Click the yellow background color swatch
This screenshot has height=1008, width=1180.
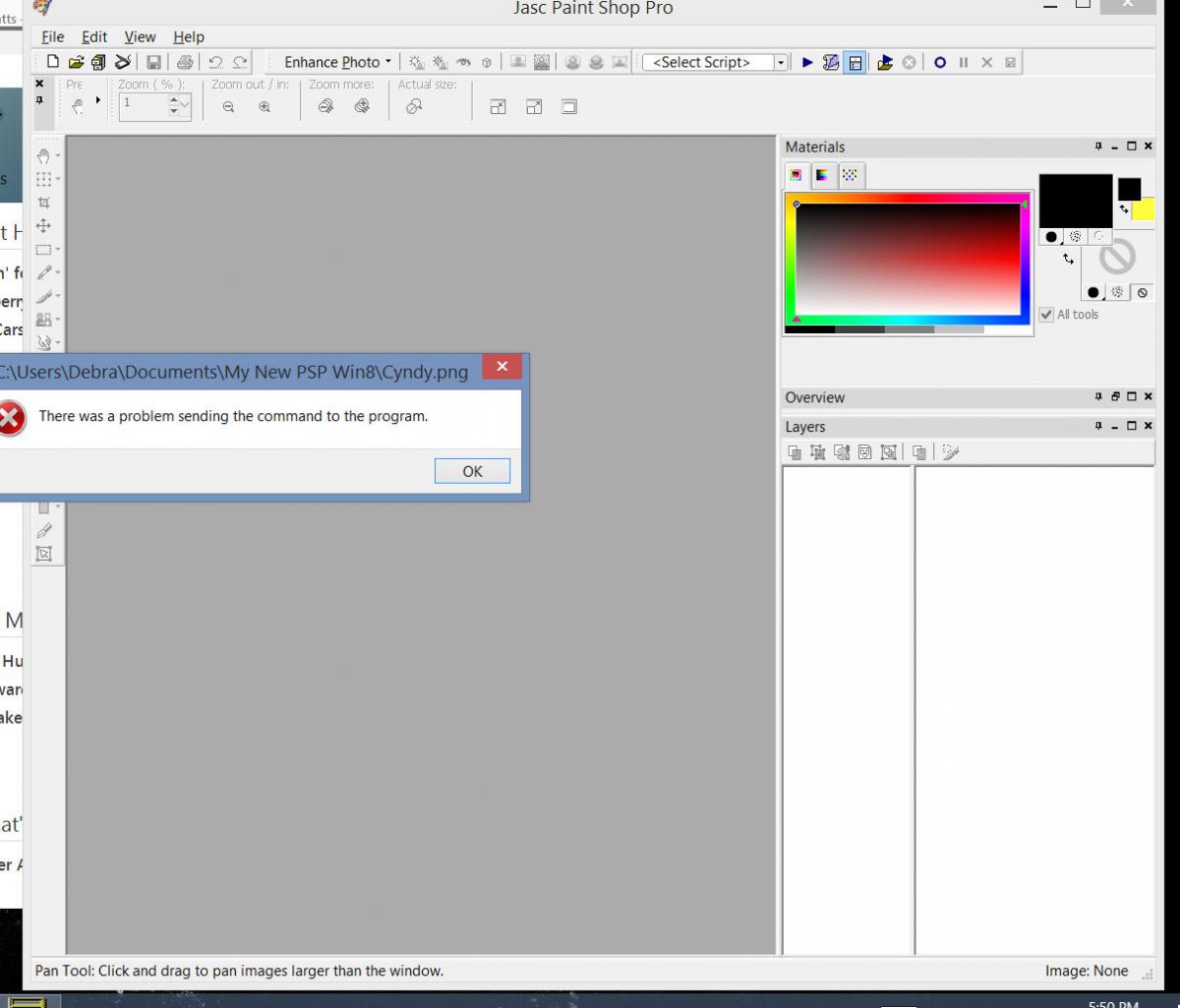tap(1143, 209)
